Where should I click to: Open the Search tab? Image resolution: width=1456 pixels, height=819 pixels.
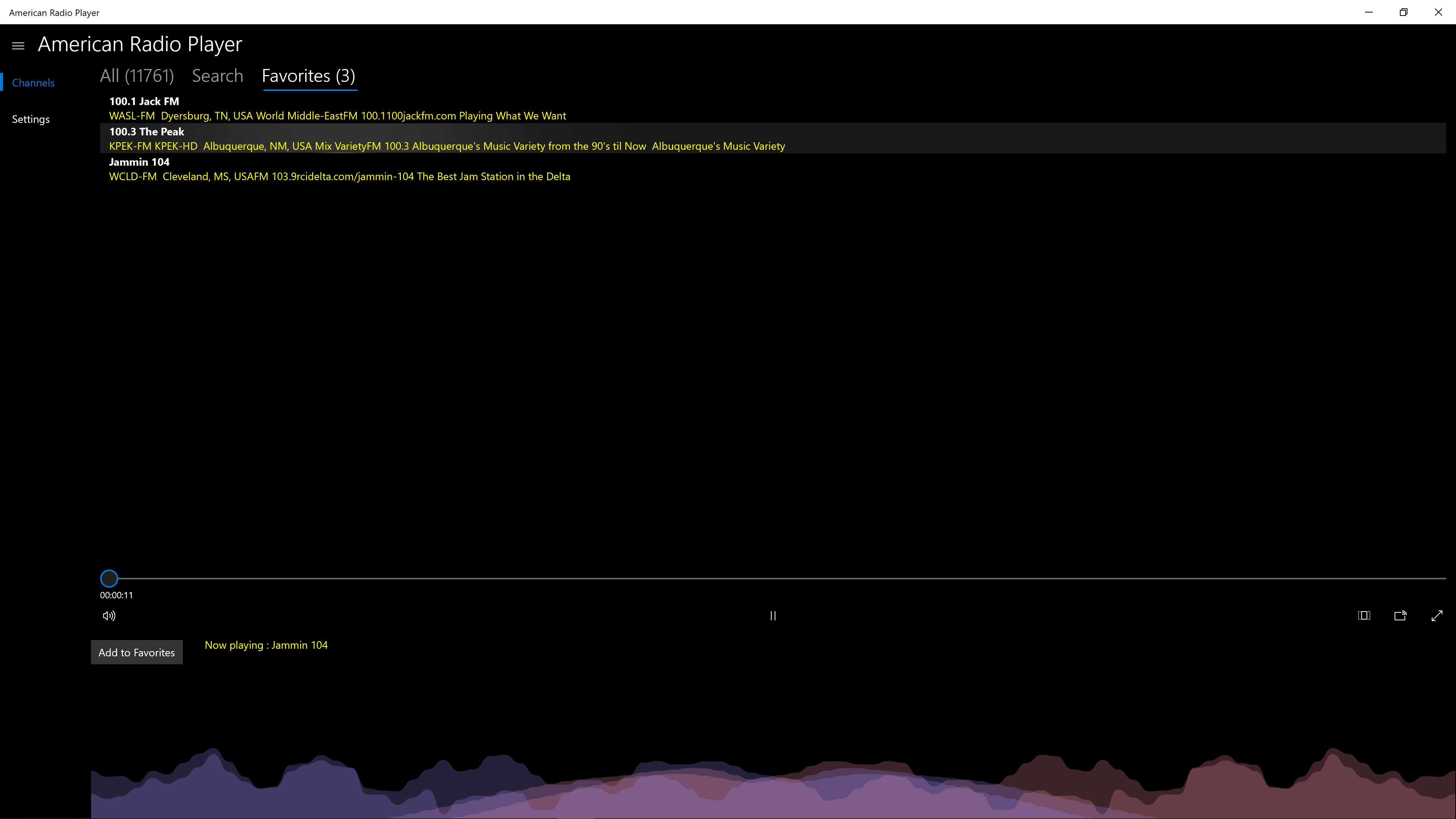click(x=218, y=76)
